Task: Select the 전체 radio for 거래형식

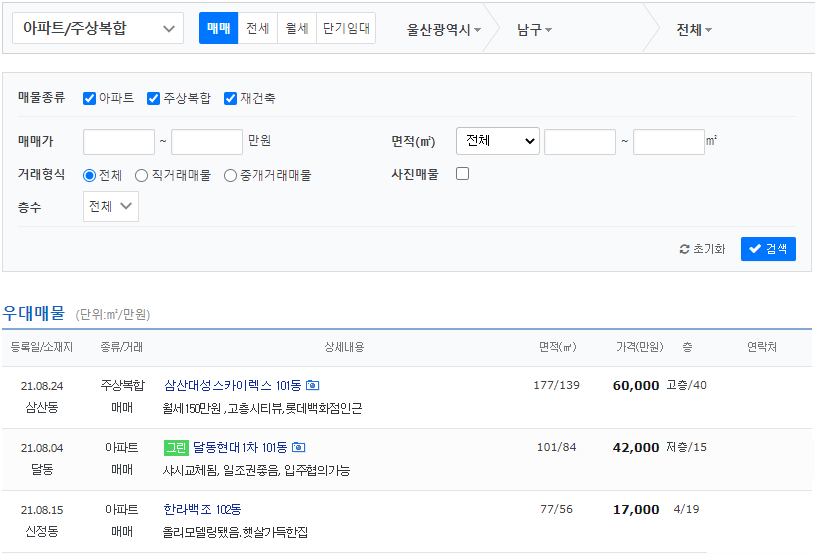Action: pyautogui.click(x=89, y=176)
